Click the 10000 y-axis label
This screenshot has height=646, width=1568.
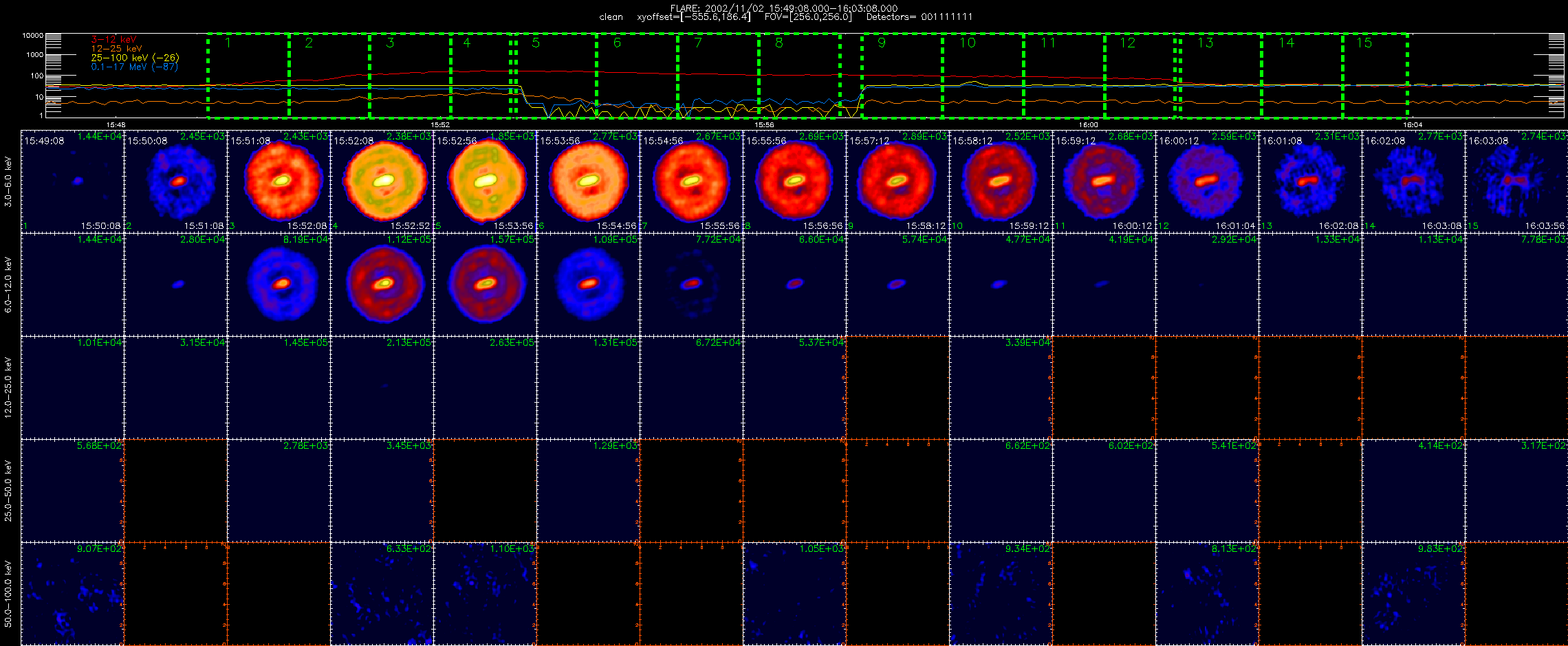tap(32, 35)
